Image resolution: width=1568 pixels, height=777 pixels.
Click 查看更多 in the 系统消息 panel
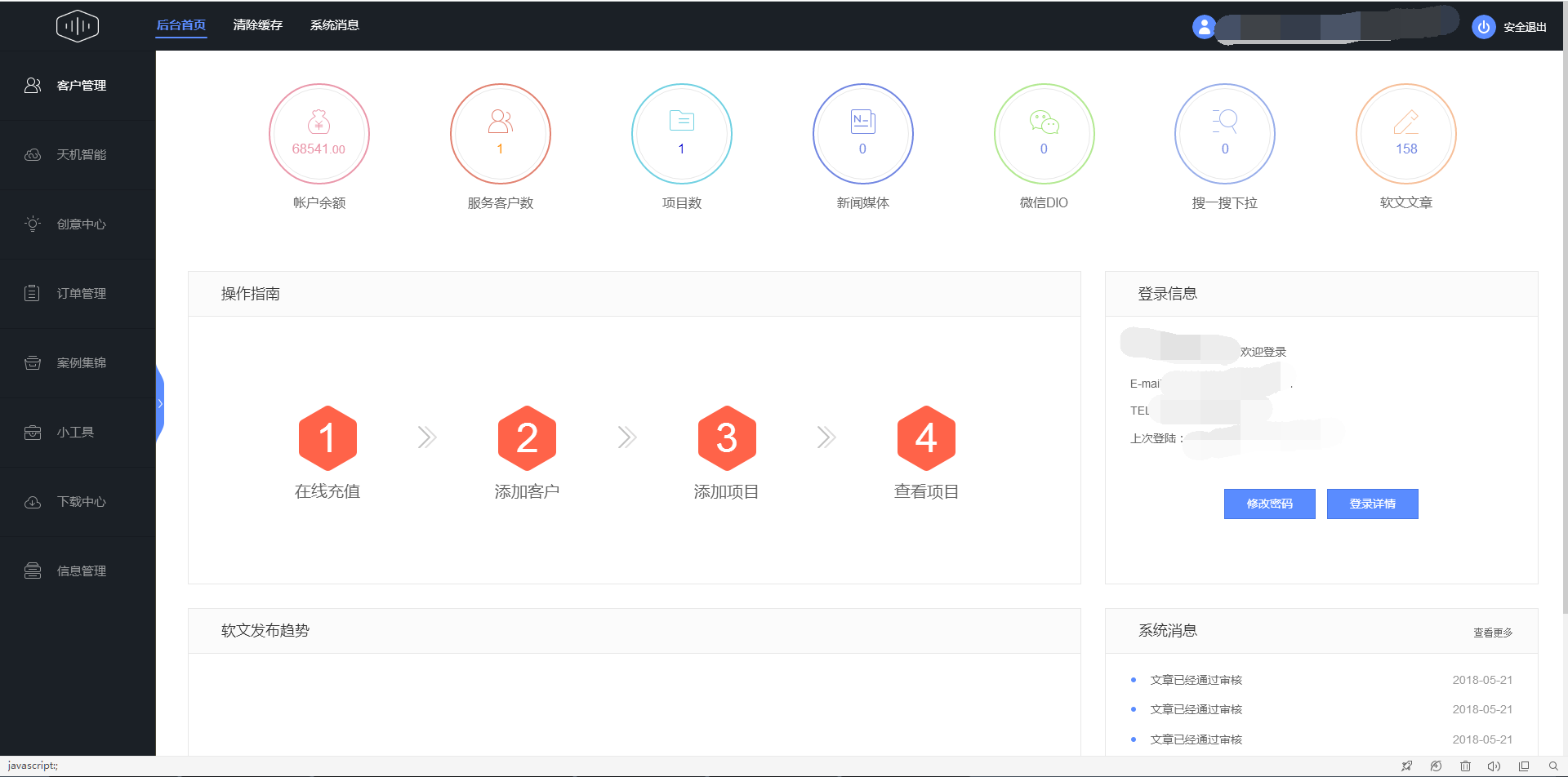tap(1493, 633)
